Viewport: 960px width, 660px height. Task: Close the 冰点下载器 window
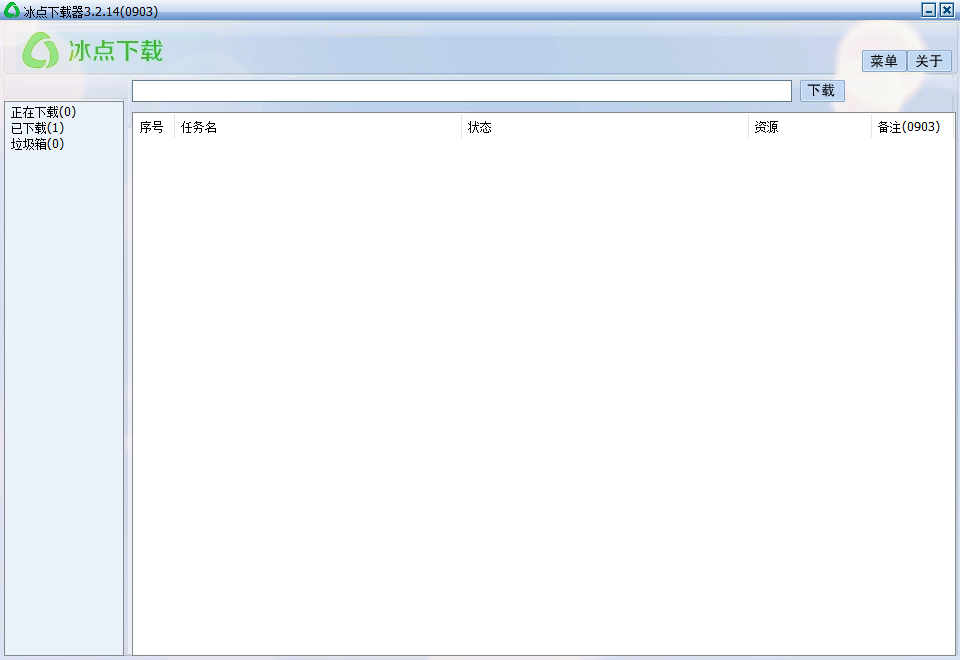pos(947,10)
